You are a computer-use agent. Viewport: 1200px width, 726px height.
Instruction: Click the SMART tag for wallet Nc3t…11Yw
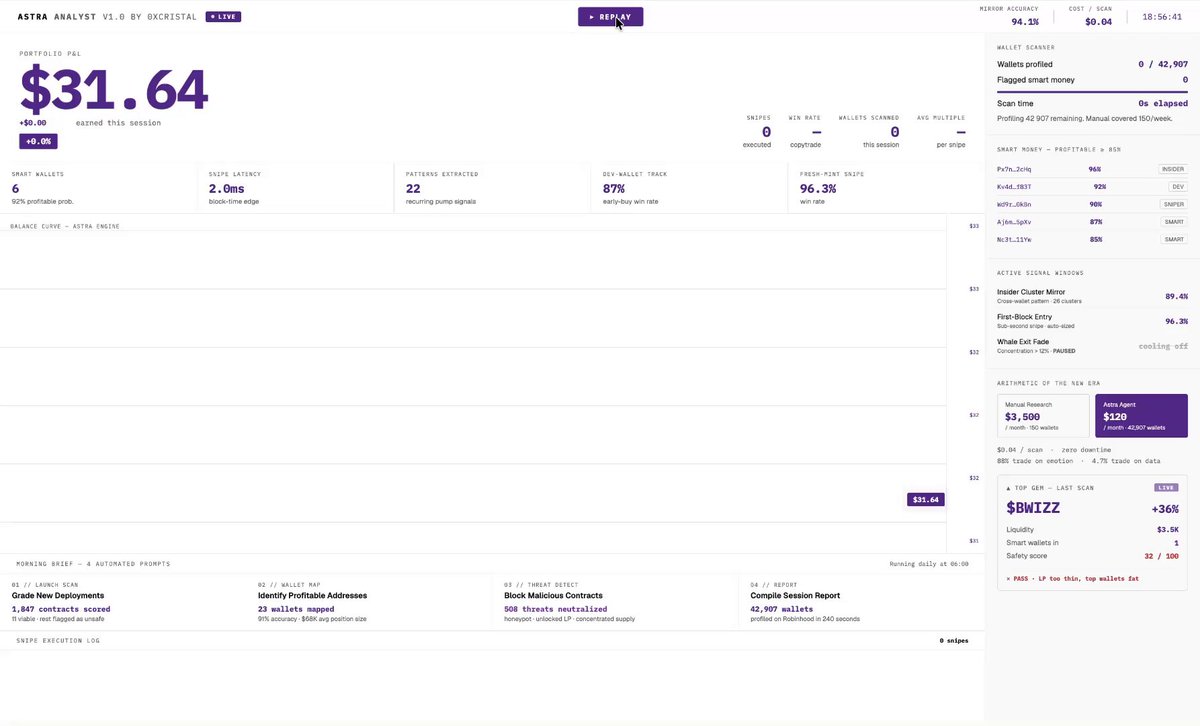coord(1174,239)
